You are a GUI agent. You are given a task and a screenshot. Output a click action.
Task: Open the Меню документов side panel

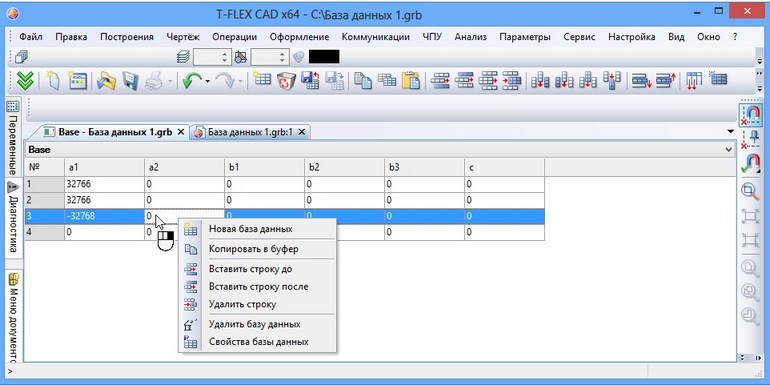(13, 318)
